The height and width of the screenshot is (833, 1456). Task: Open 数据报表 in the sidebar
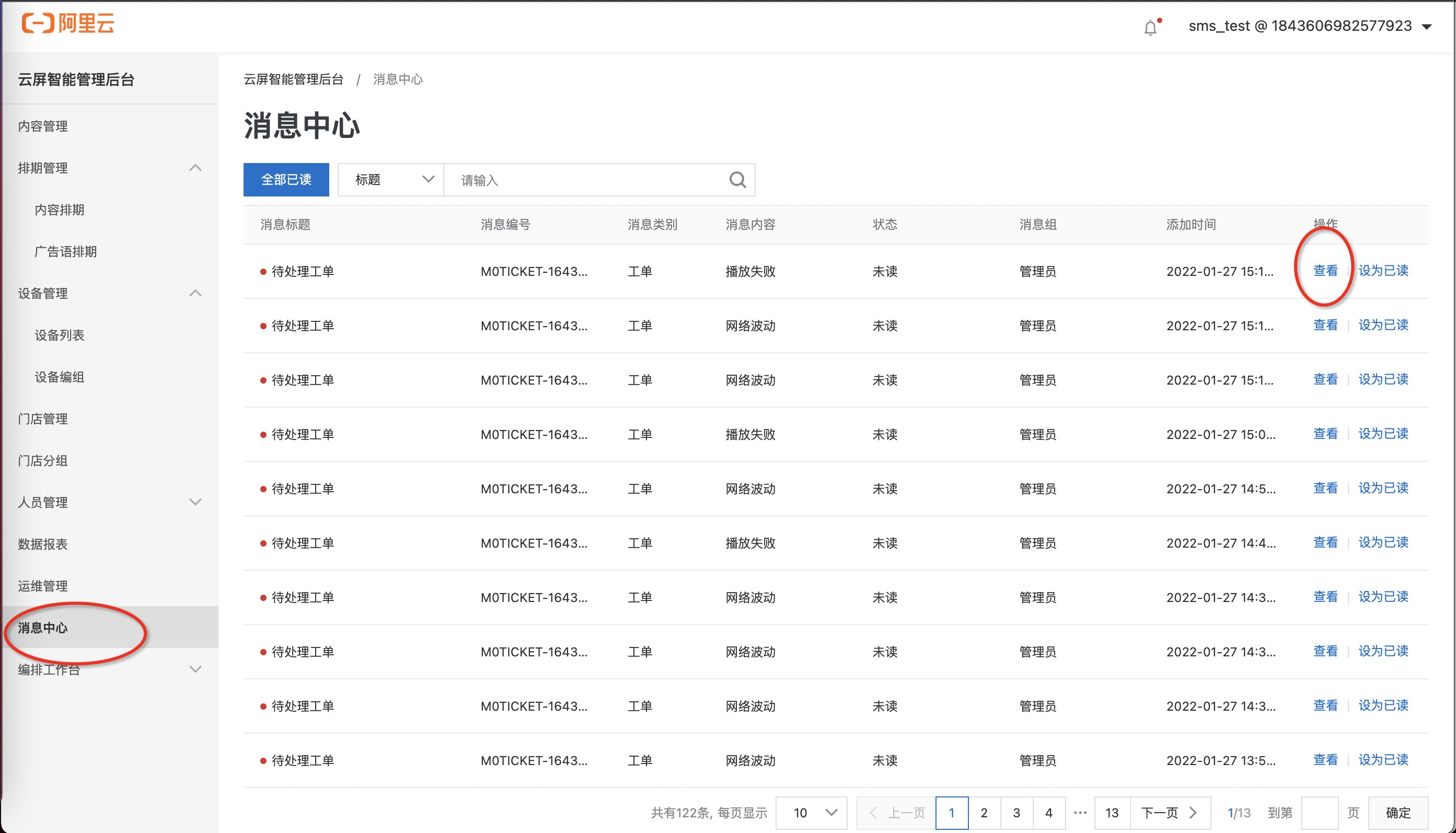click(x=43, y=543)
